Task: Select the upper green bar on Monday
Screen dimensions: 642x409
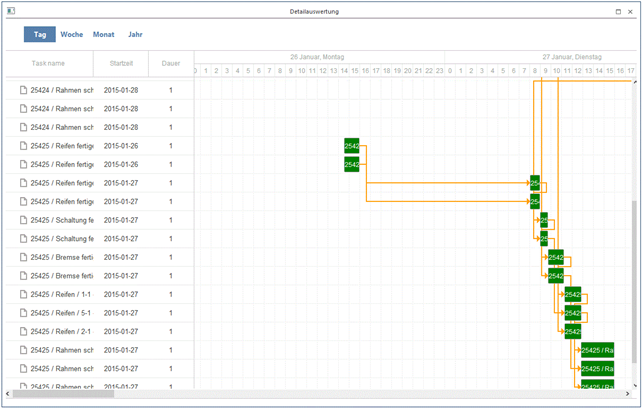Action: pyautogui.click(x=351, y=146)
